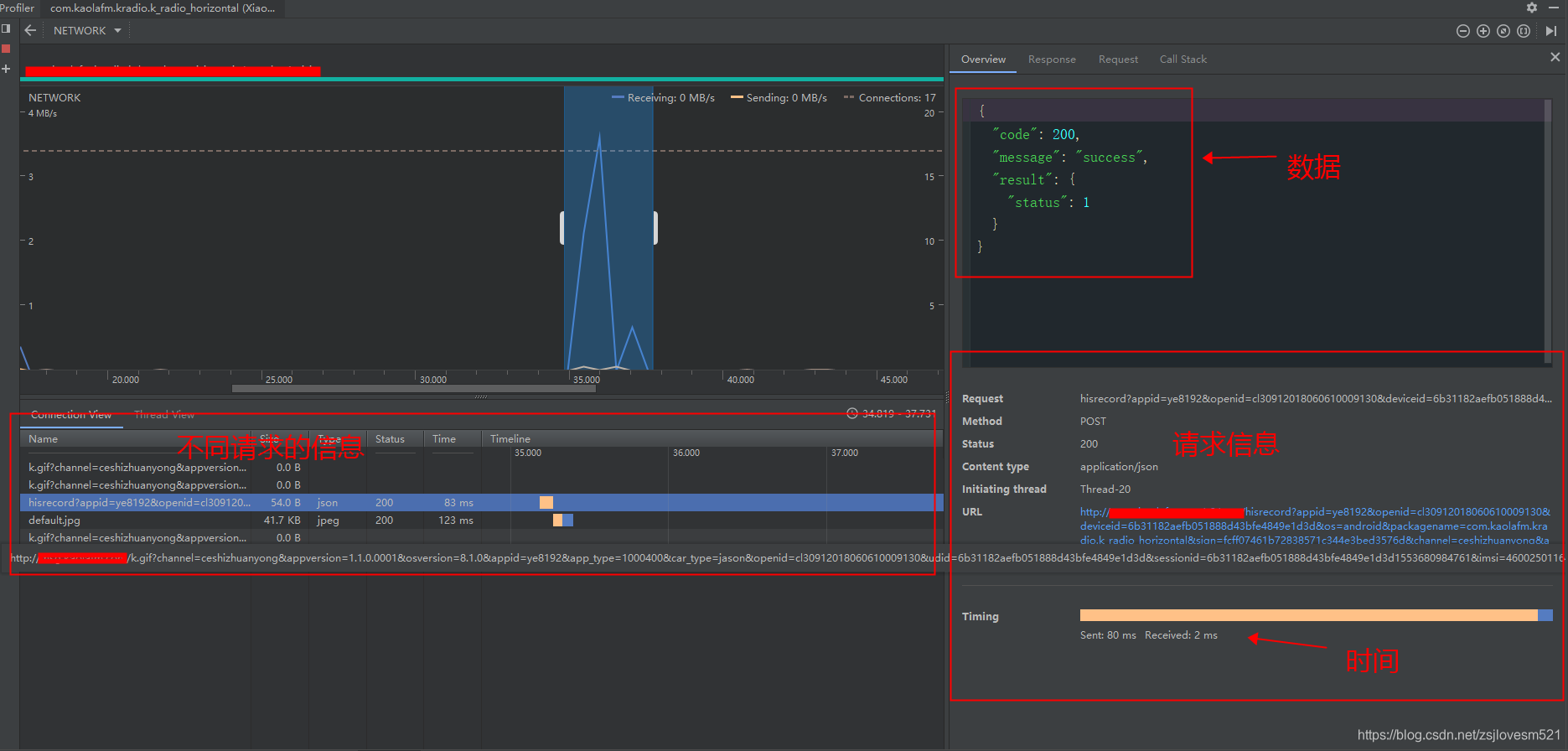Click the right selection range handle

pos(655,228)
